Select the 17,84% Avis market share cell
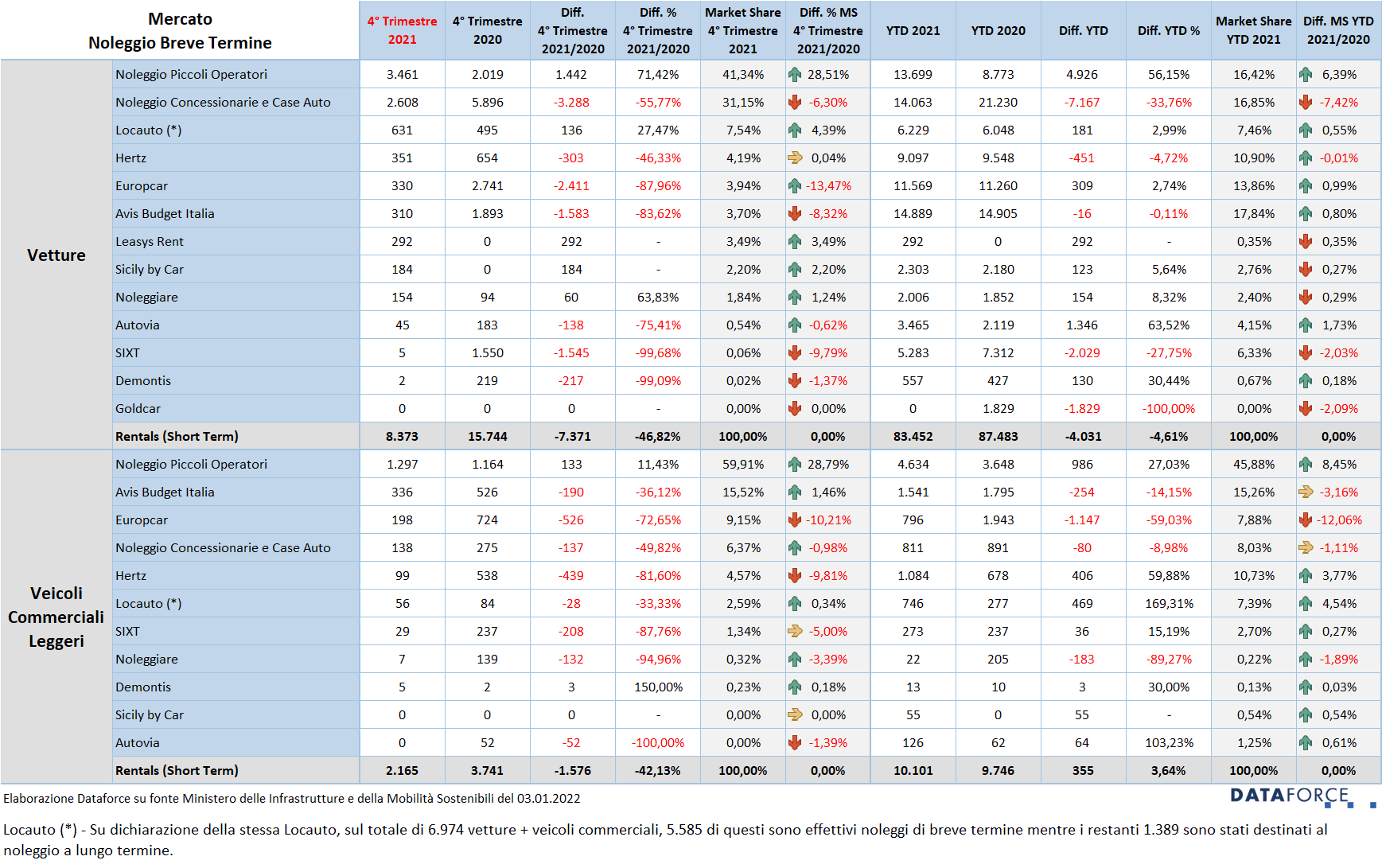Screen dimensions: 1382x868 1253,214
